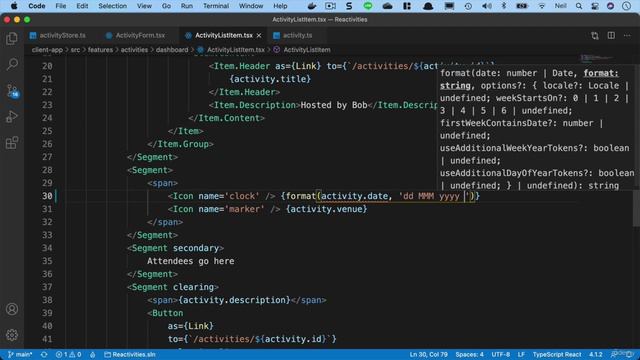Click Ln 30, Col 79 status item
The width and height of the screenshot is (640, 360).
click(x=428, y=354)
